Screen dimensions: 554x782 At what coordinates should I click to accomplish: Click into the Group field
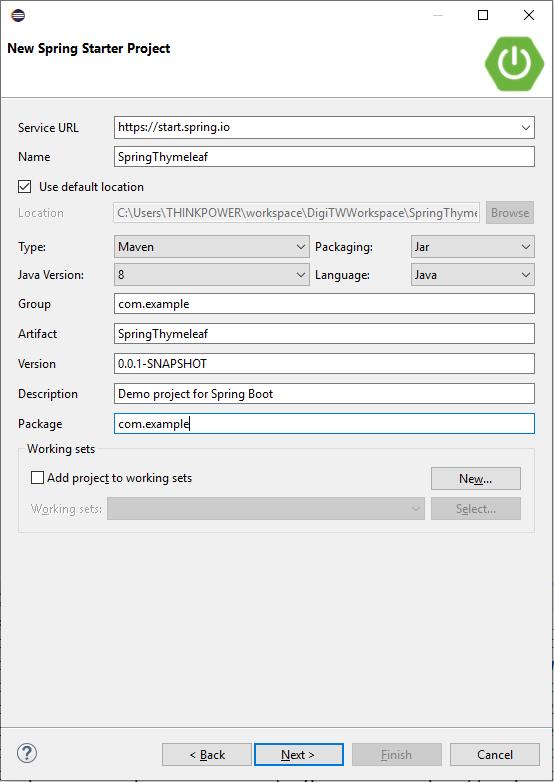coord(324,304)
